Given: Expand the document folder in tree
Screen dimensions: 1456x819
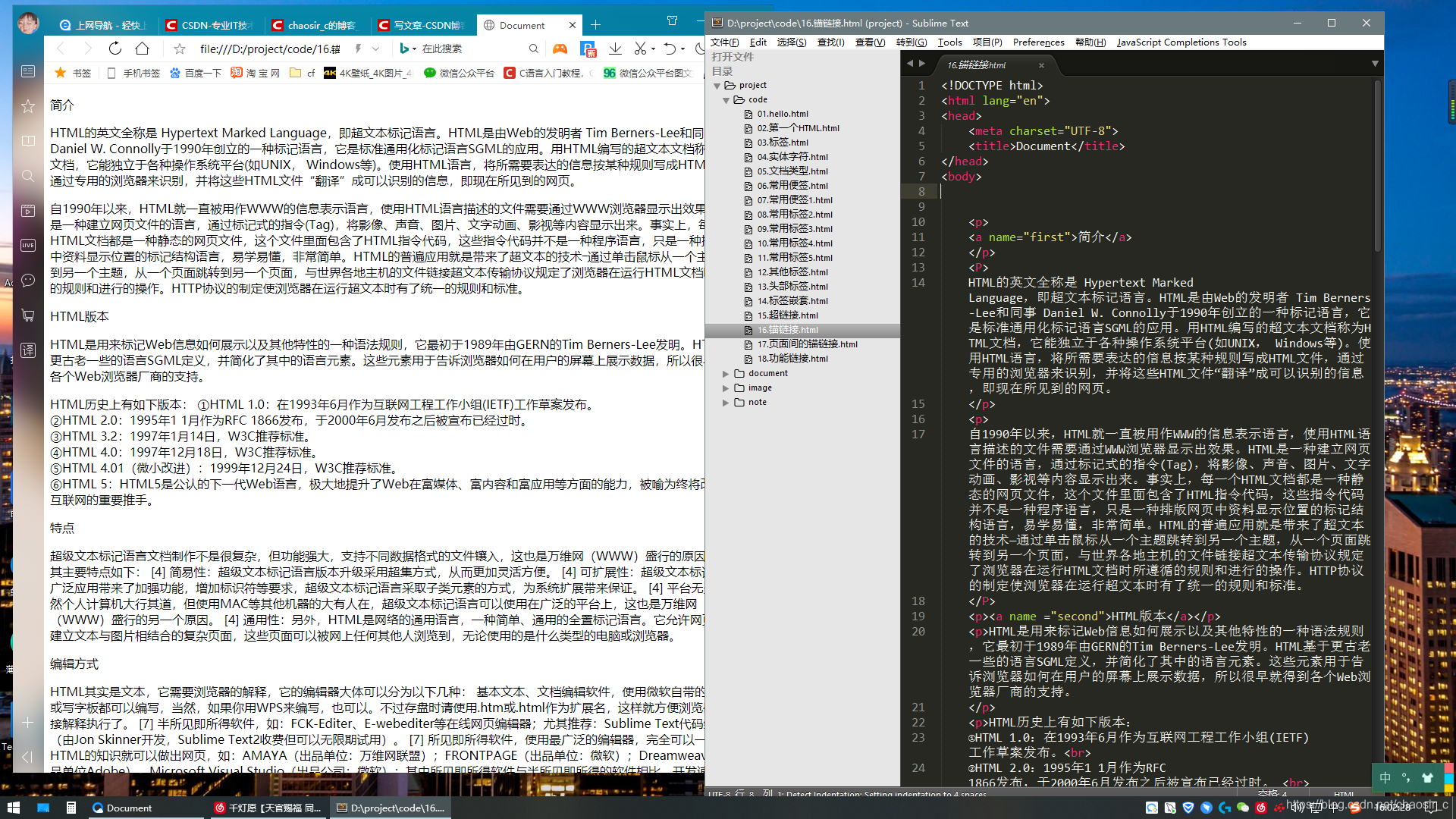Looking at the screenshot, I should coord(726,374).
